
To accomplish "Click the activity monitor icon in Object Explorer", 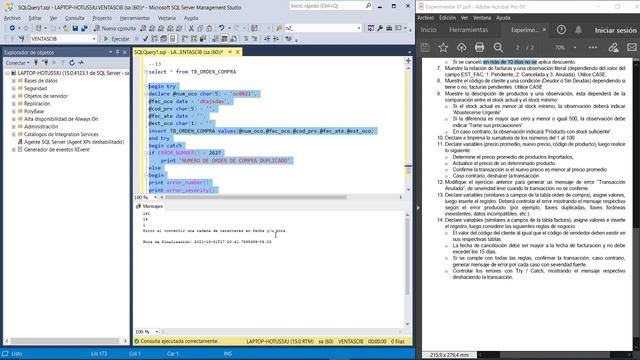I will [x=81, y=63].
